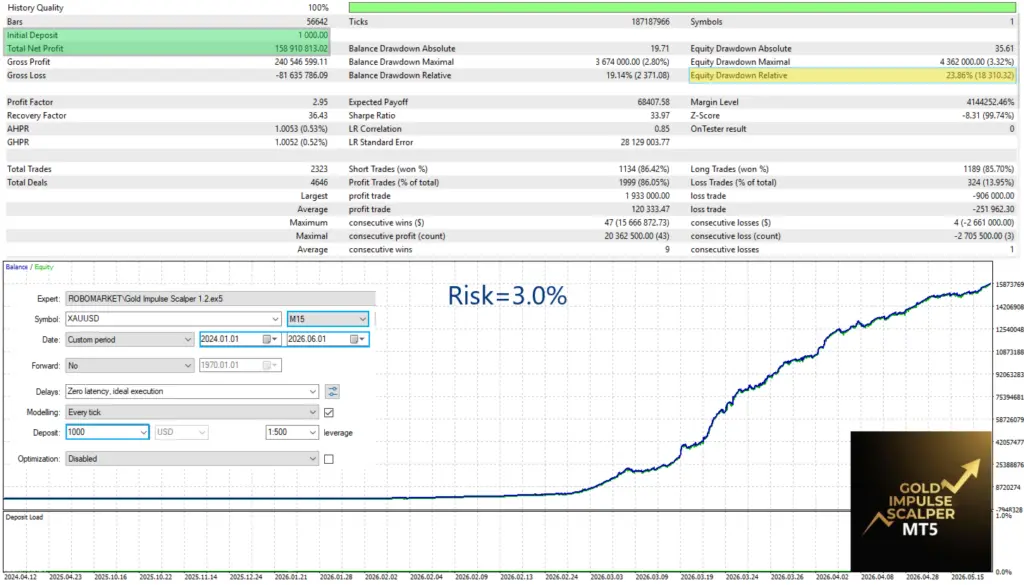Click the Gross Loss value -81 635 786.09
1024x585 pixels.
(302, 76)
